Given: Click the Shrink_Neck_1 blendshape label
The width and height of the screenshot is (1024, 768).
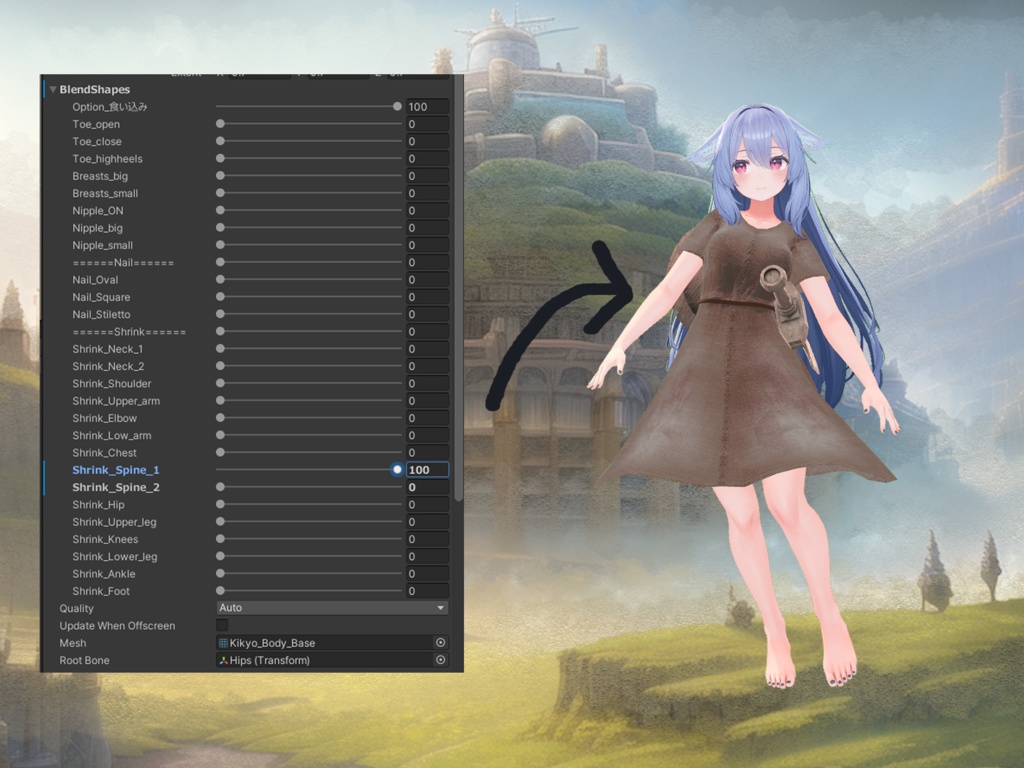Looking at the screenshot, I should point(109,349).
